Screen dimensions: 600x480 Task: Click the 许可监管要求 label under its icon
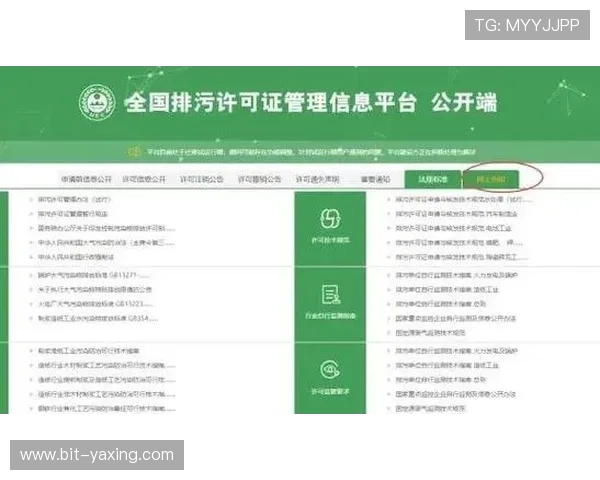pyautogui.click(x=330, y=392)
